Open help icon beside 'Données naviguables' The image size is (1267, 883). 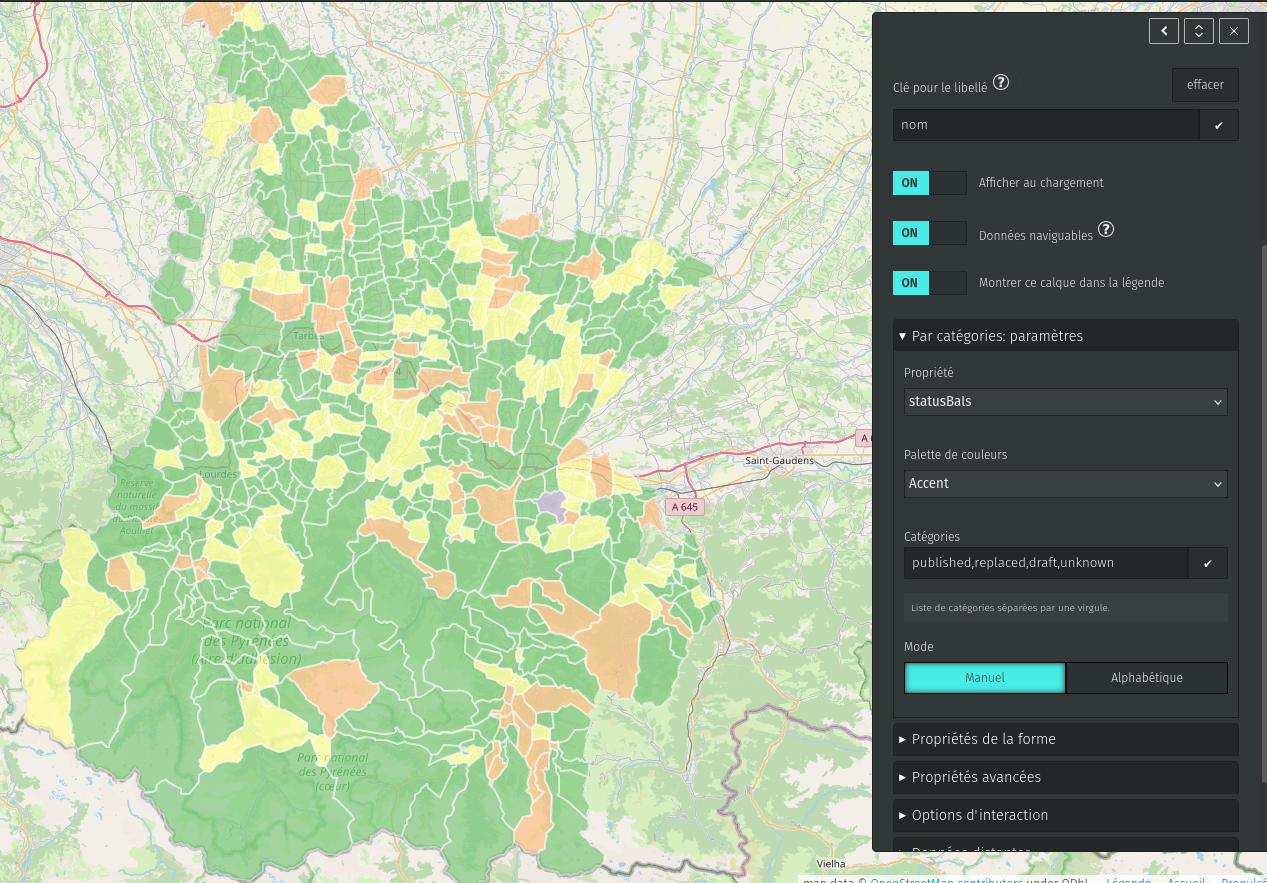[1106, 229]
